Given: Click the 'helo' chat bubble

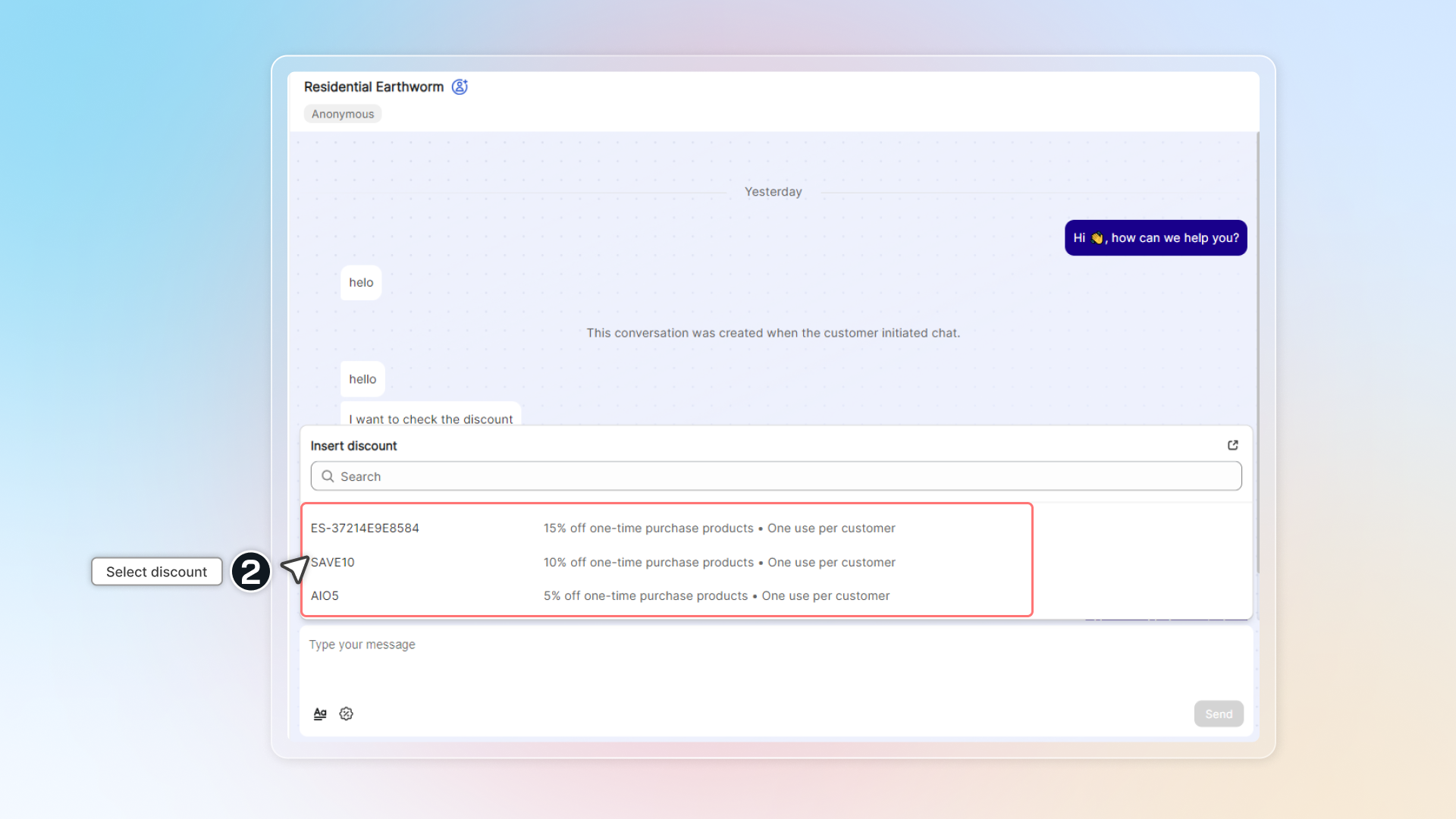Looking at the screenshot, I should 361,283.
